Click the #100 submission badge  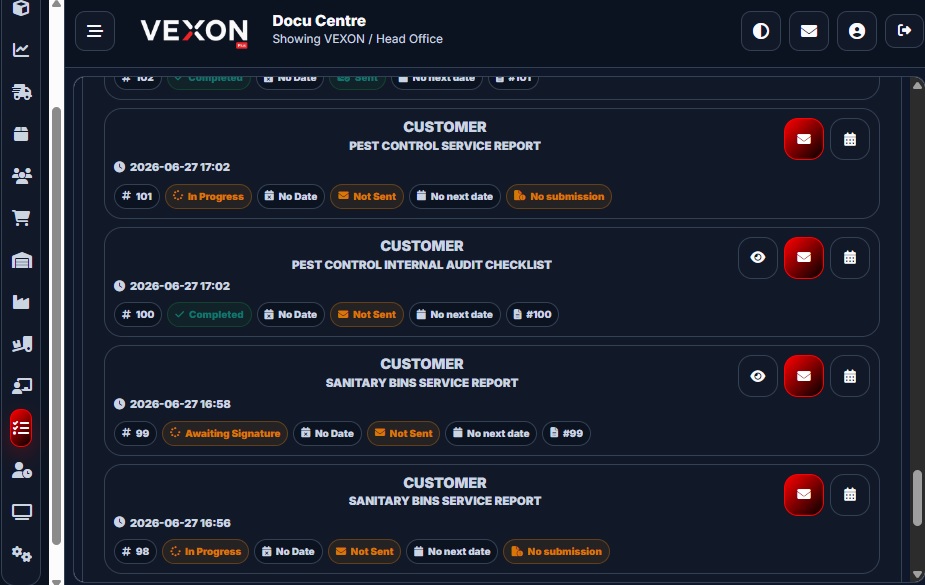pyautogui.click(x=532, y=314)
